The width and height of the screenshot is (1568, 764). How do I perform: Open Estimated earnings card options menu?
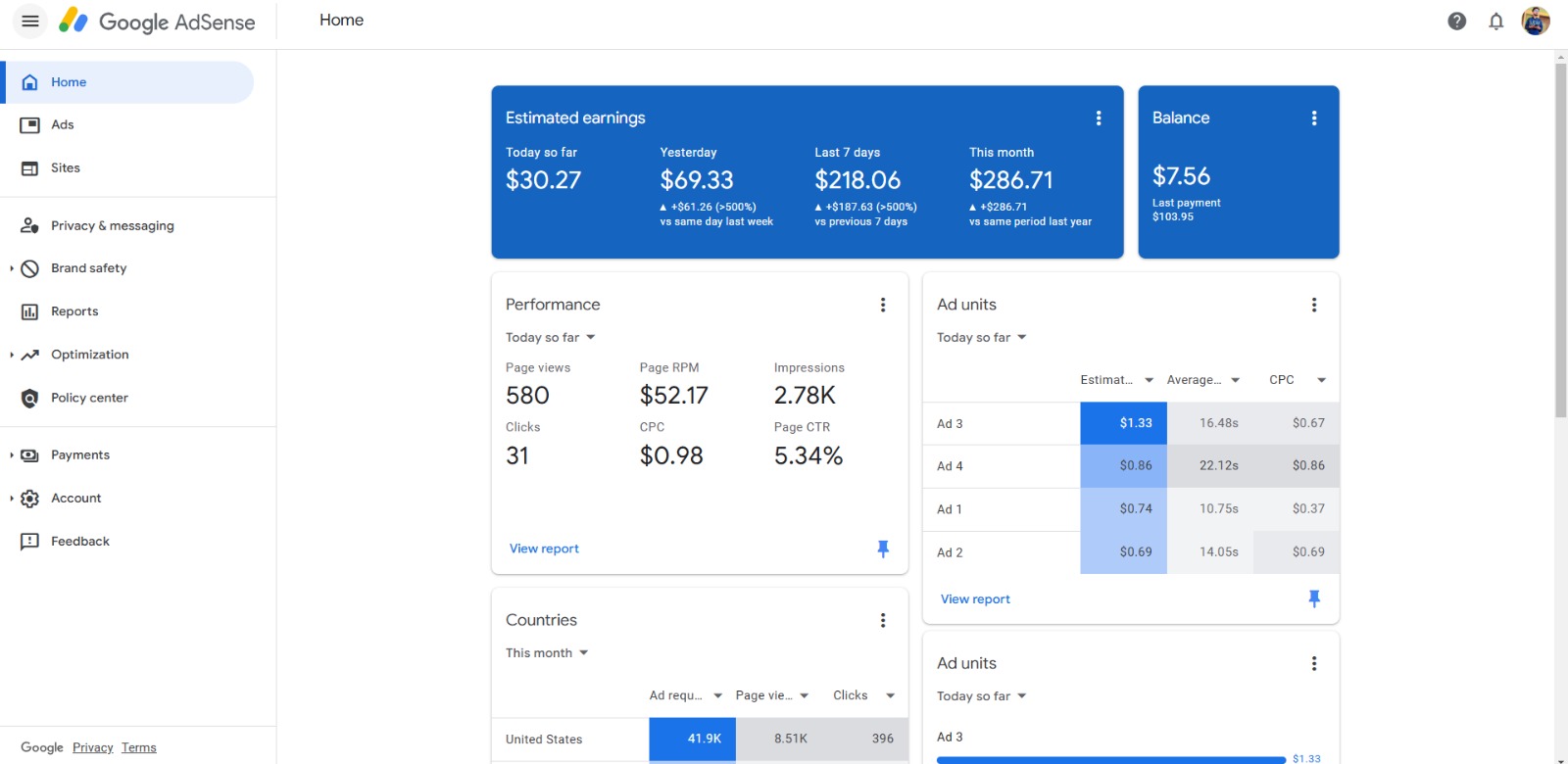point(1099,119)
